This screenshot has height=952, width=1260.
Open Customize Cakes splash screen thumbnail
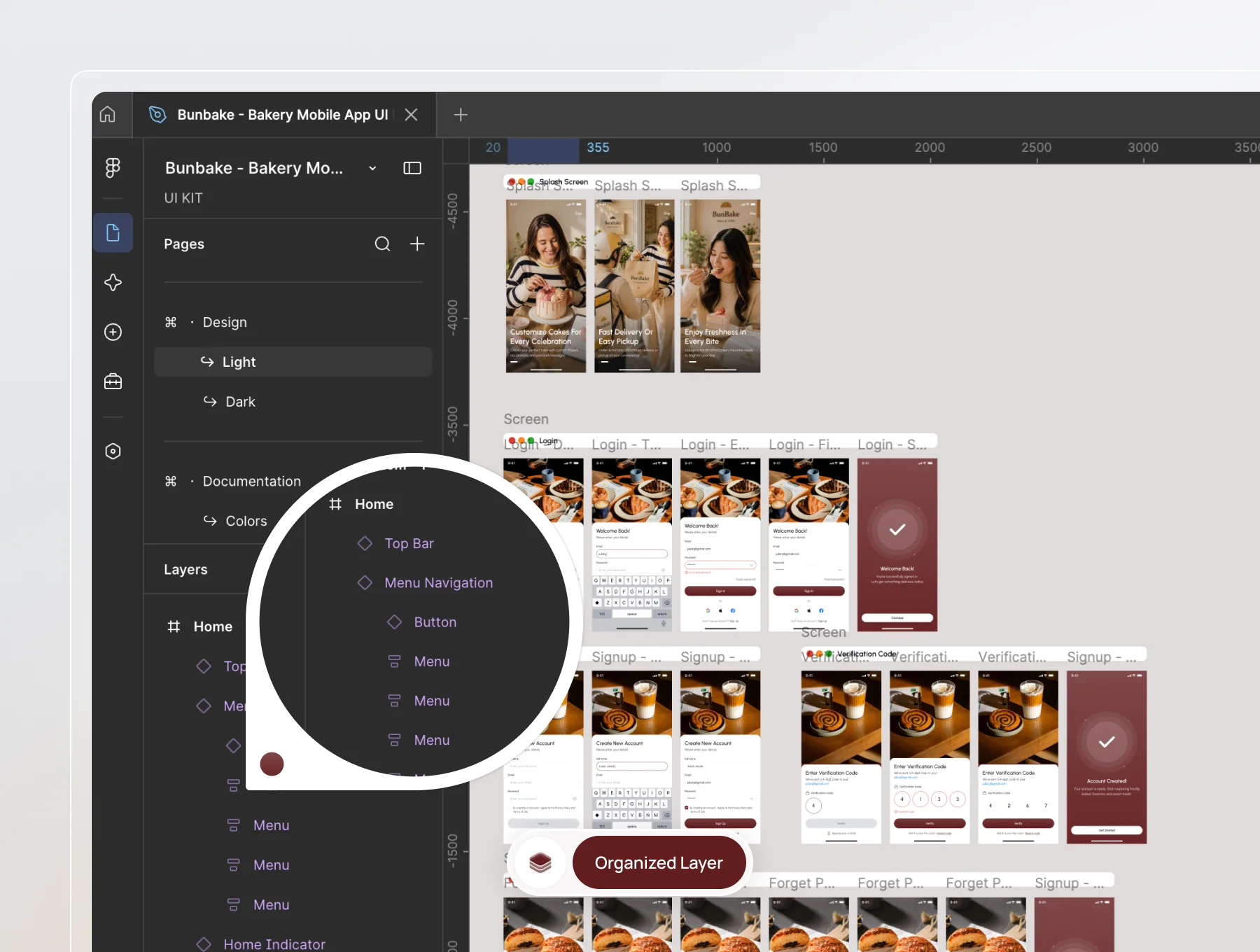[x=546, y=286]
